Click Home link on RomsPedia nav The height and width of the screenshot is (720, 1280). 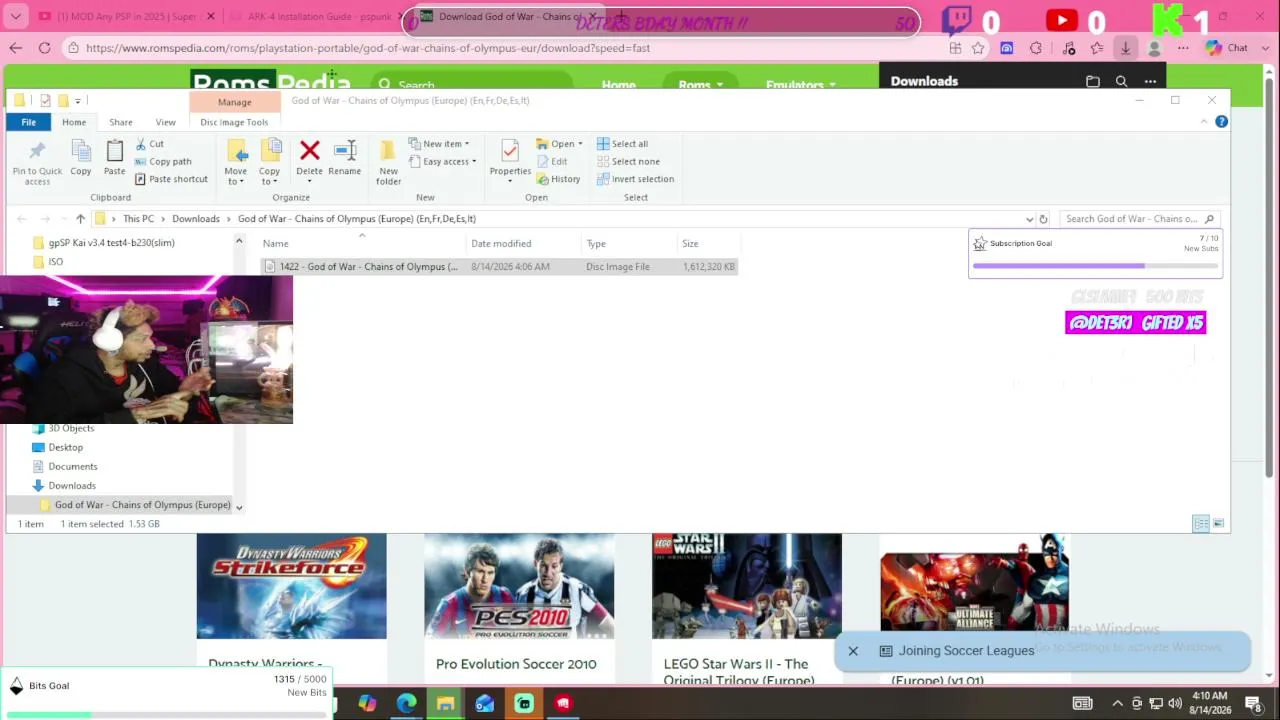point(619,84)
